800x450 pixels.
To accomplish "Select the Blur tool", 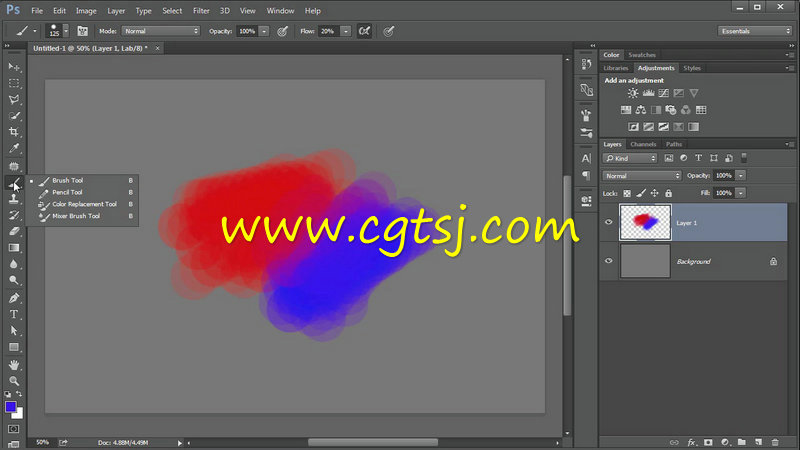I will pos(14,264).
